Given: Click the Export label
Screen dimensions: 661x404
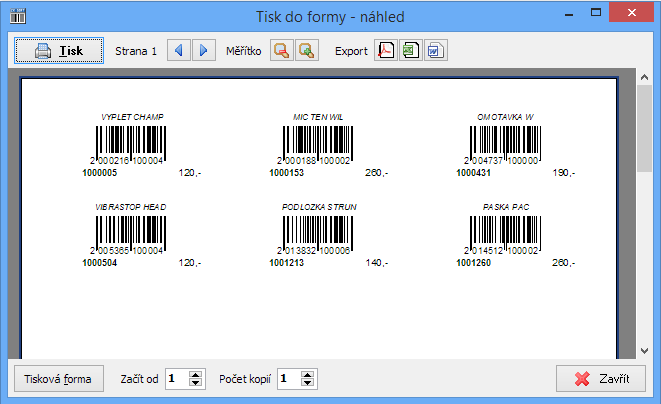Looking at the screenshot, I should coord(351,51).
